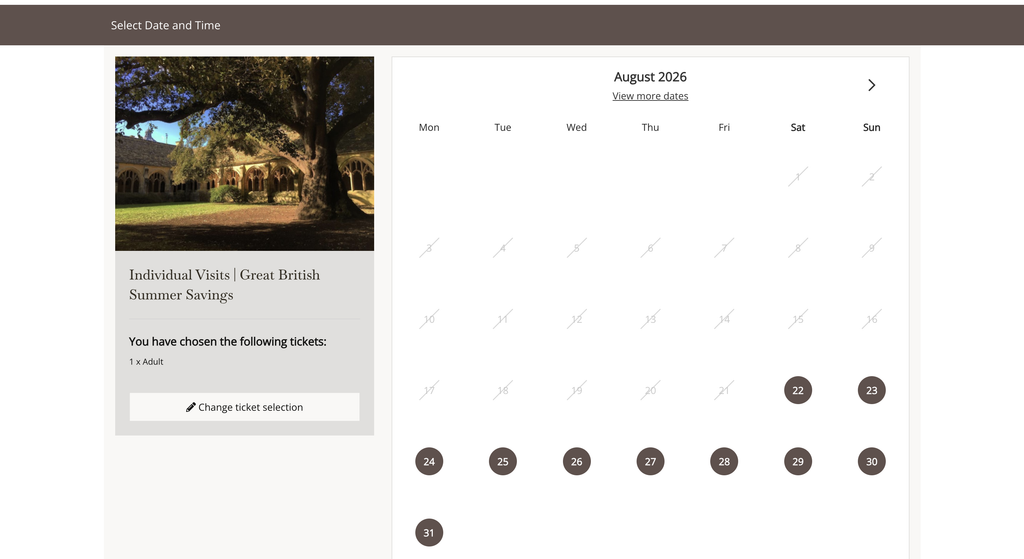The image size is (1024, 559).
Task: Select Wednesday August 26
Action: click(x=577, y=461)
